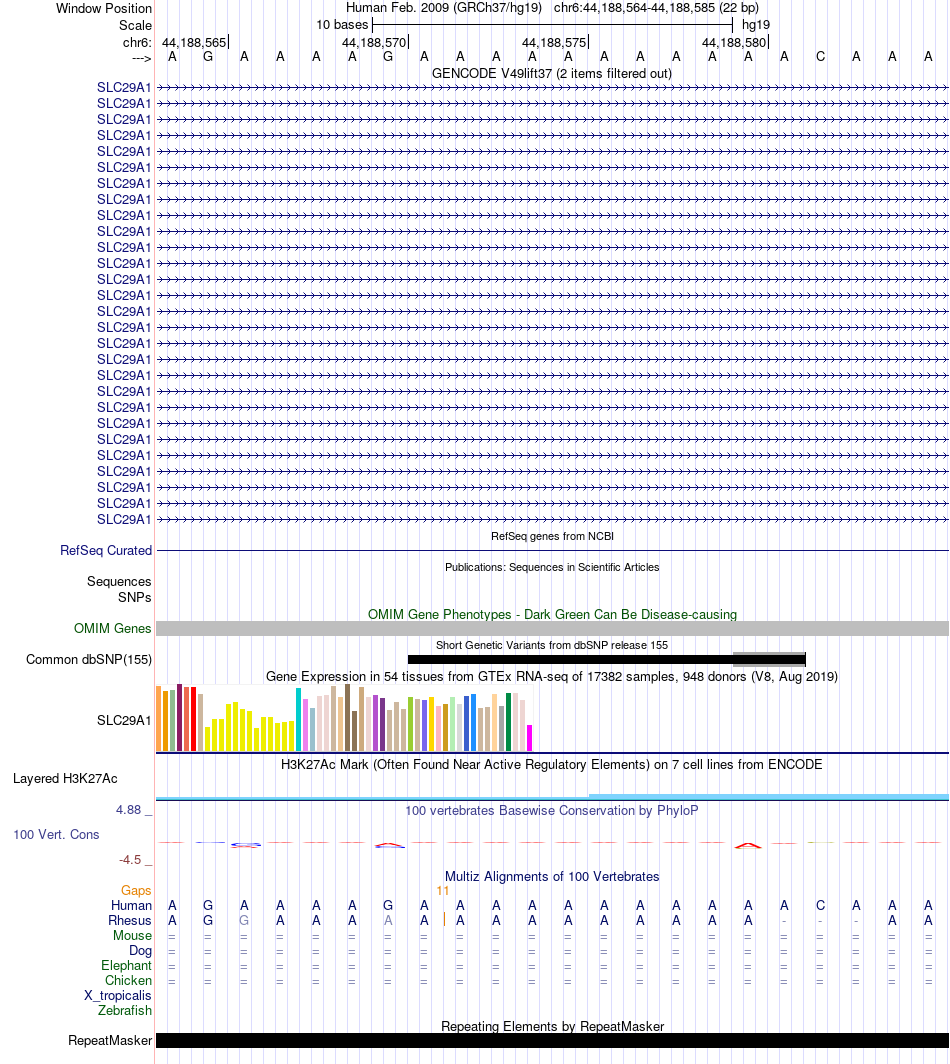The width and height of the screenshot is (950, 1064).
Task: Click the magenta last bar in GTEx chart
Action: (x=529, y=738)
